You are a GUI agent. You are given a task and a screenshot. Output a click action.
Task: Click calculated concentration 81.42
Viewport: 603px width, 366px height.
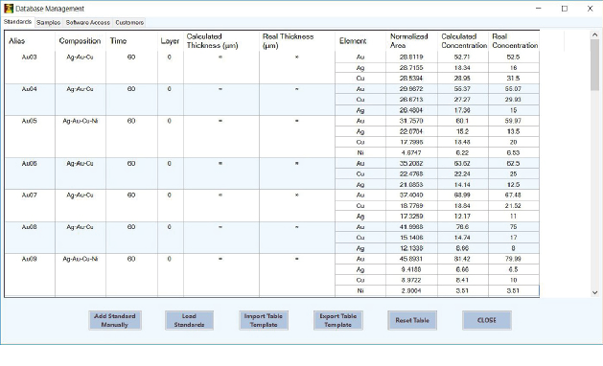point(463,259)
